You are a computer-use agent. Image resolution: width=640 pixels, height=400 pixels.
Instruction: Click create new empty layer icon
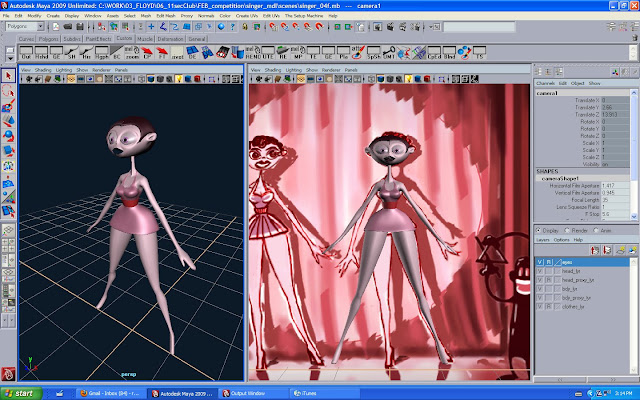(620, 250)
